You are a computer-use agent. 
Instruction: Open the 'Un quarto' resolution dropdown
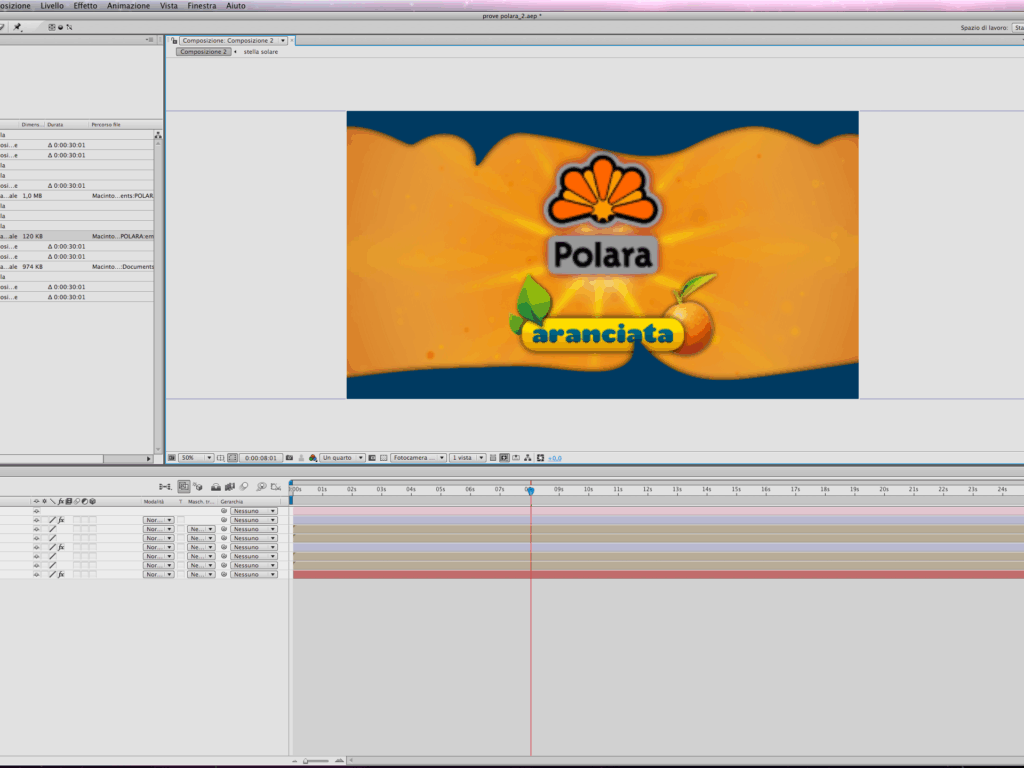(343, 457)
